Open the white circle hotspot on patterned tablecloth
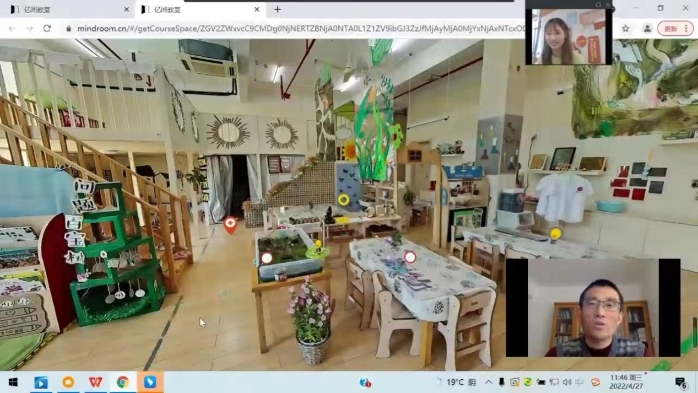 point(410,257)
